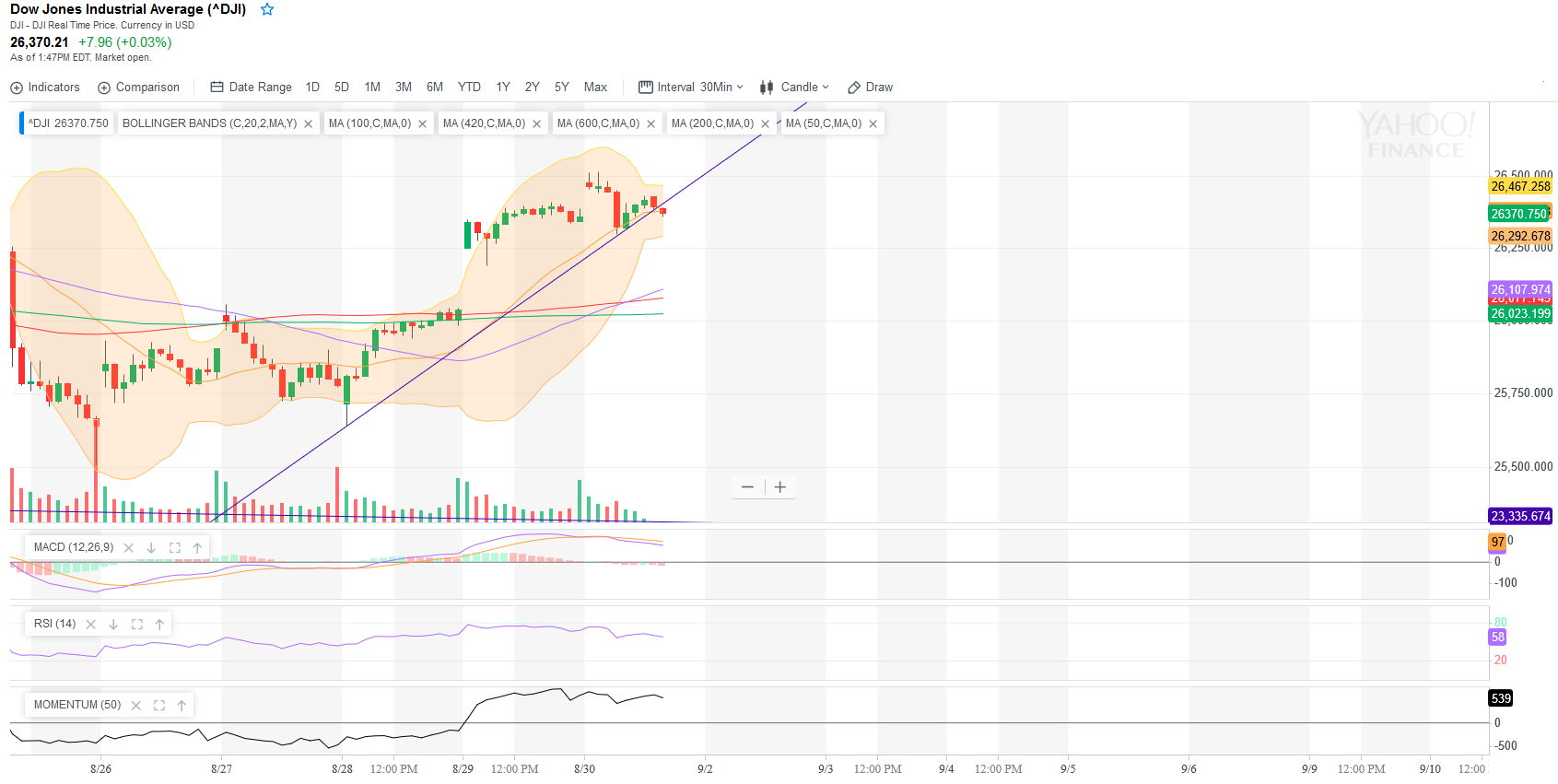Screen dimensions: 1558x784
Task: Zoom out chart with minus button
Action: [x=748, y=487]
